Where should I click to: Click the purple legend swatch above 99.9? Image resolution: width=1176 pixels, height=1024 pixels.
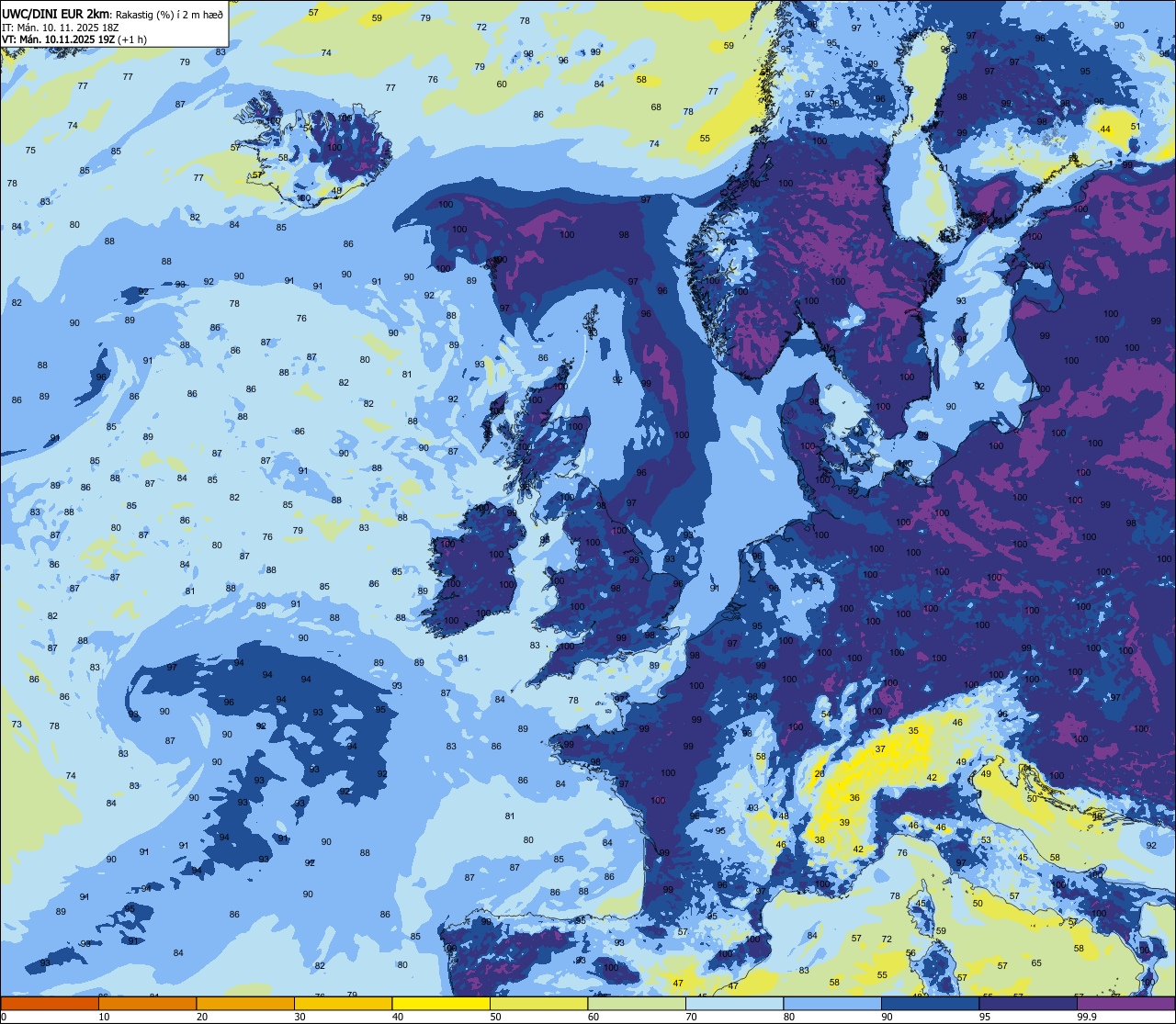click(1126, 1003)
